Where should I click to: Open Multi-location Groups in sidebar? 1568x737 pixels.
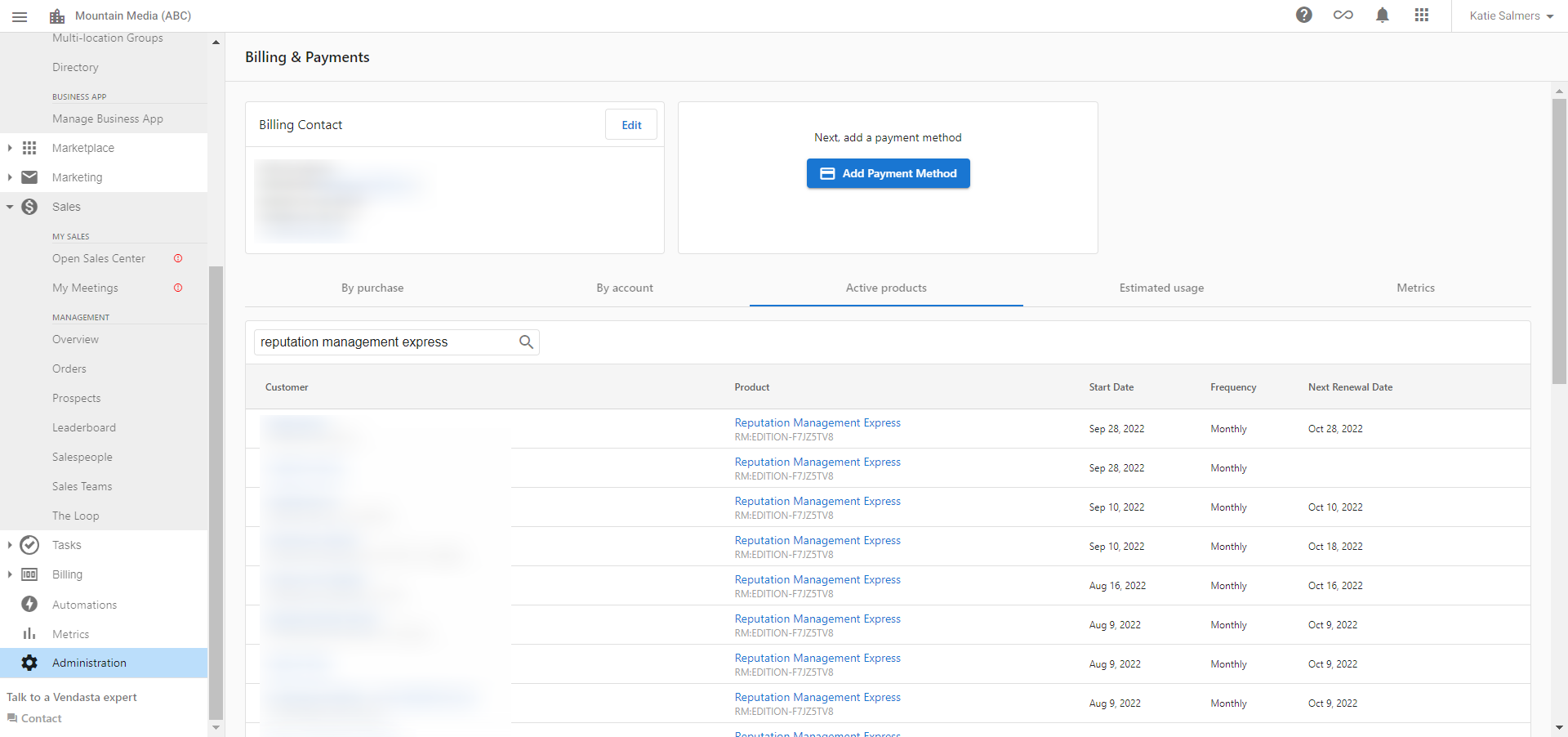[108, 38]
